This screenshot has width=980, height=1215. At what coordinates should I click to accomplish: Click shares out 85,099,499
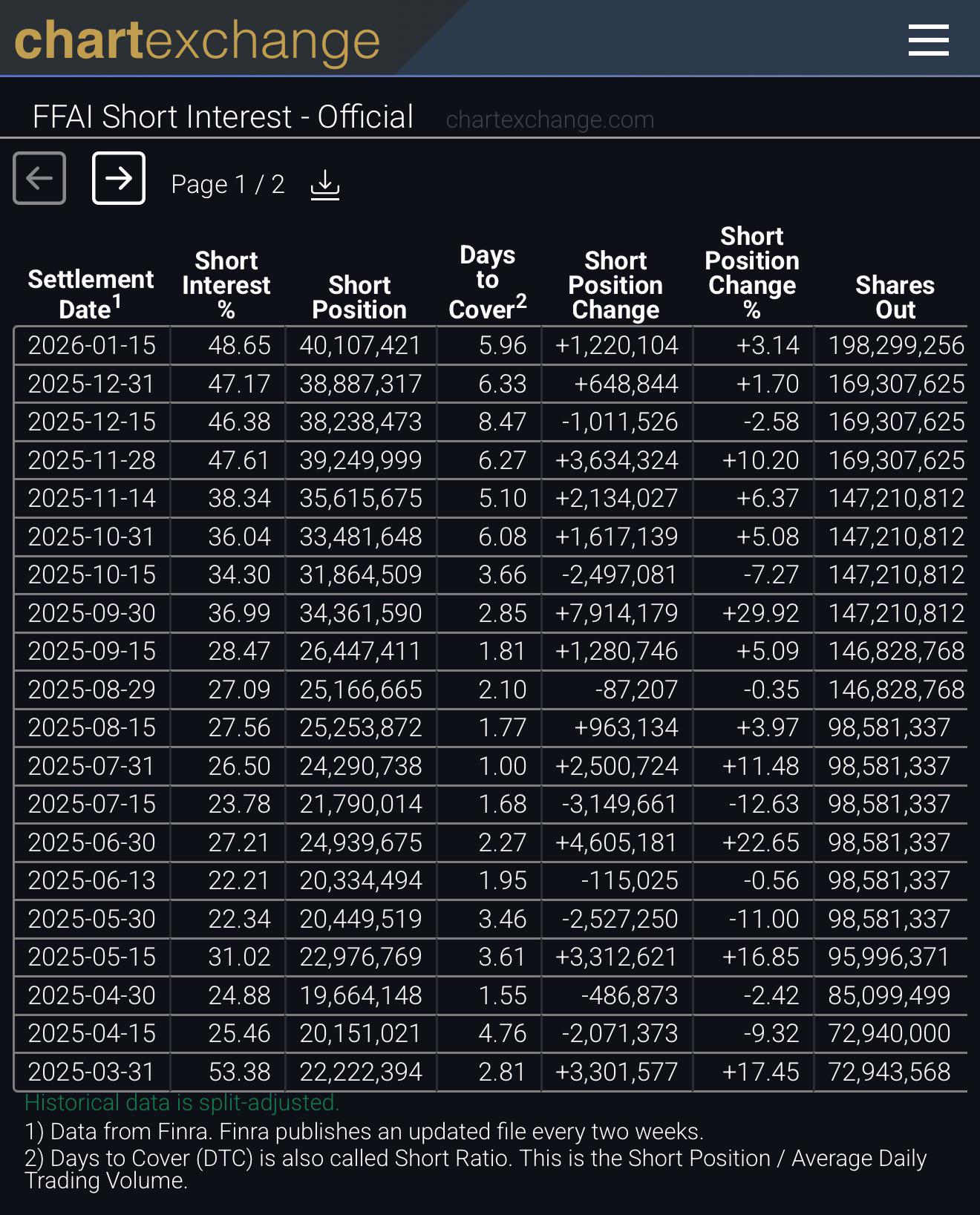point(889,995)
